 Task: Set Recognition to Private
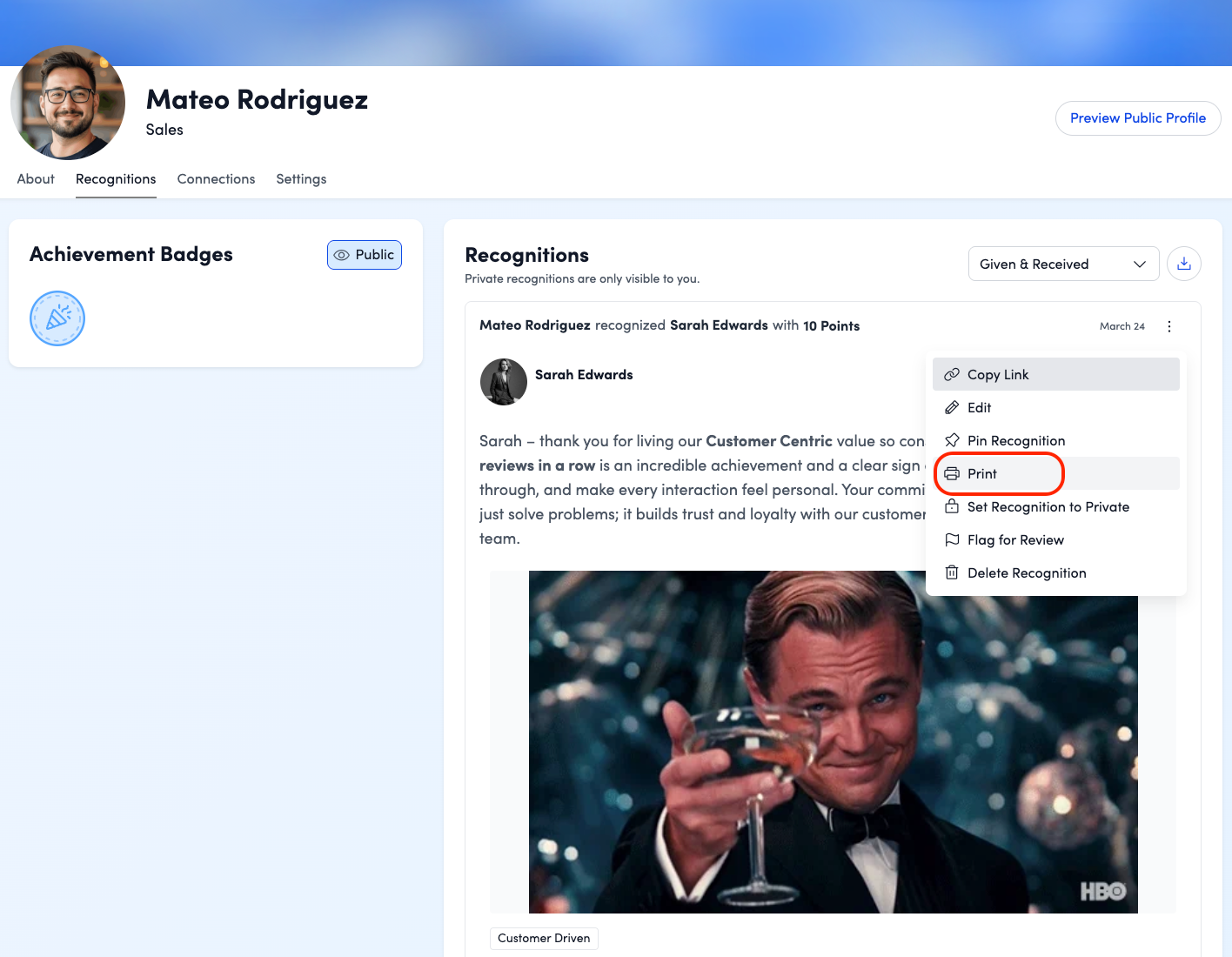point(1048,506)
